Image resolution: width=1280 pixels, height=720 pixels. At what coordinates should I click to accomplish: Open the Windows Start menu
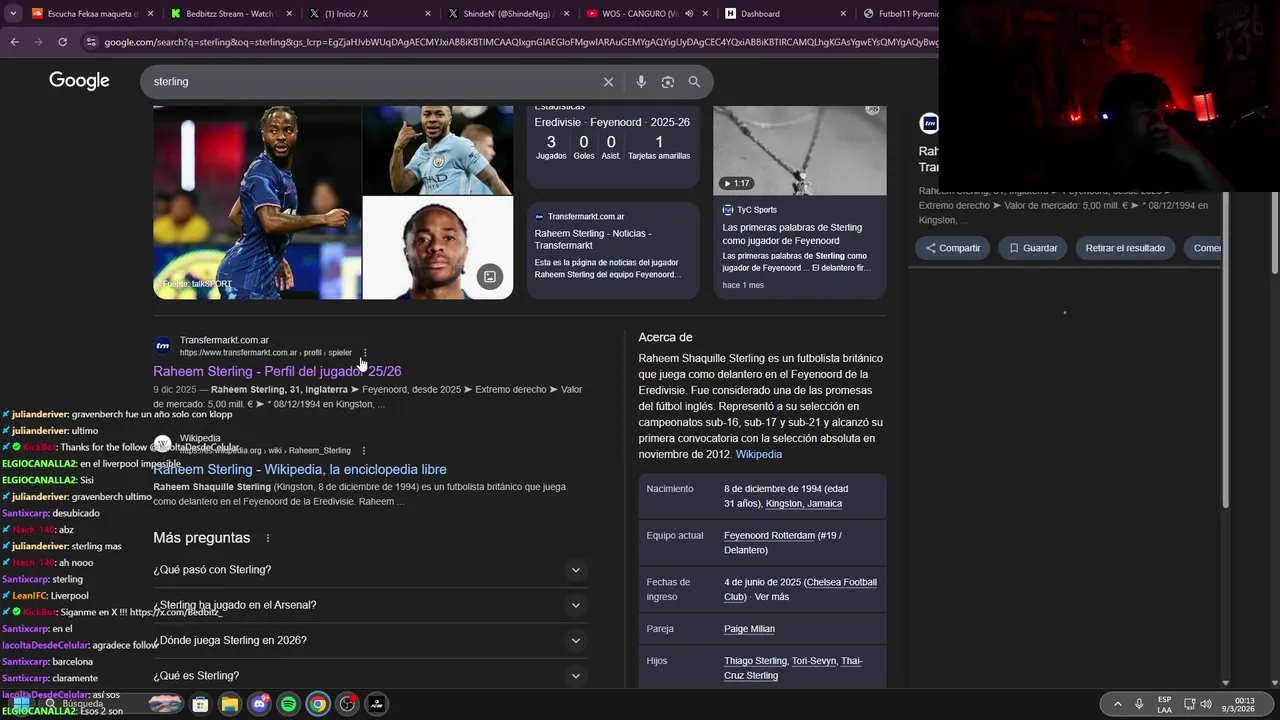pos(21,704)
